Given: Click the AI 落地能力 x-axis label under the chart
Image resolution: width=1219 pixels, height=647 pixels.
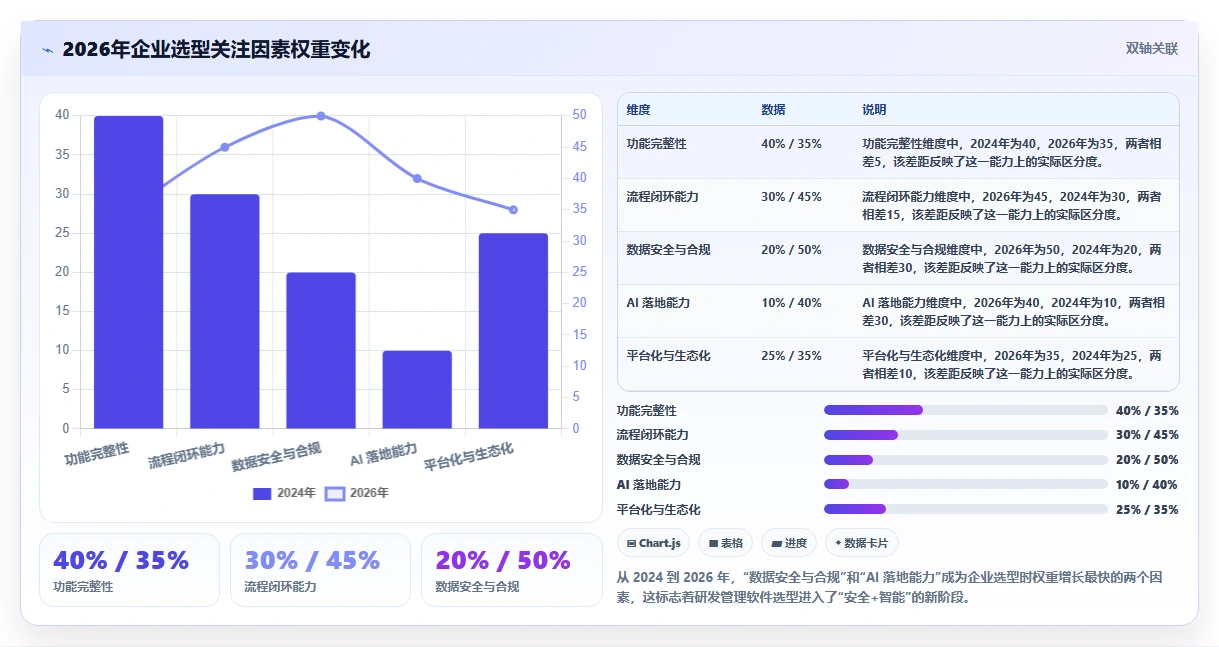Looking at the screenshot, I should coord(383,454).
